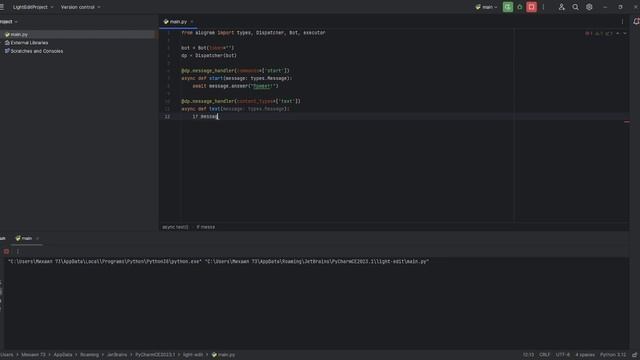Click 'Users' in the navigation bar

tap(7, 355)
